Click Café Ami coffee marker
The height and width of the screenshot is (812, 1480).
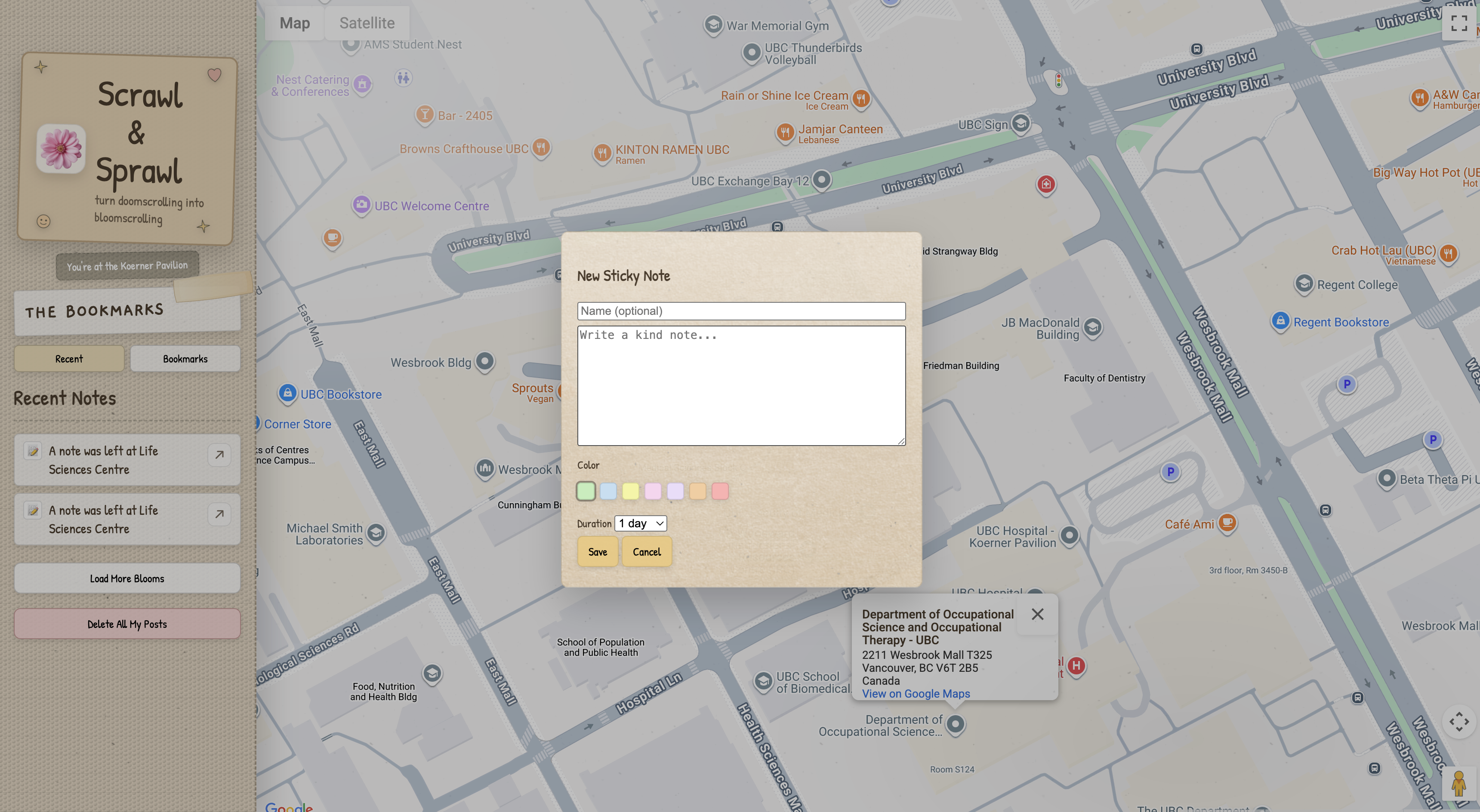(1227, 523)
